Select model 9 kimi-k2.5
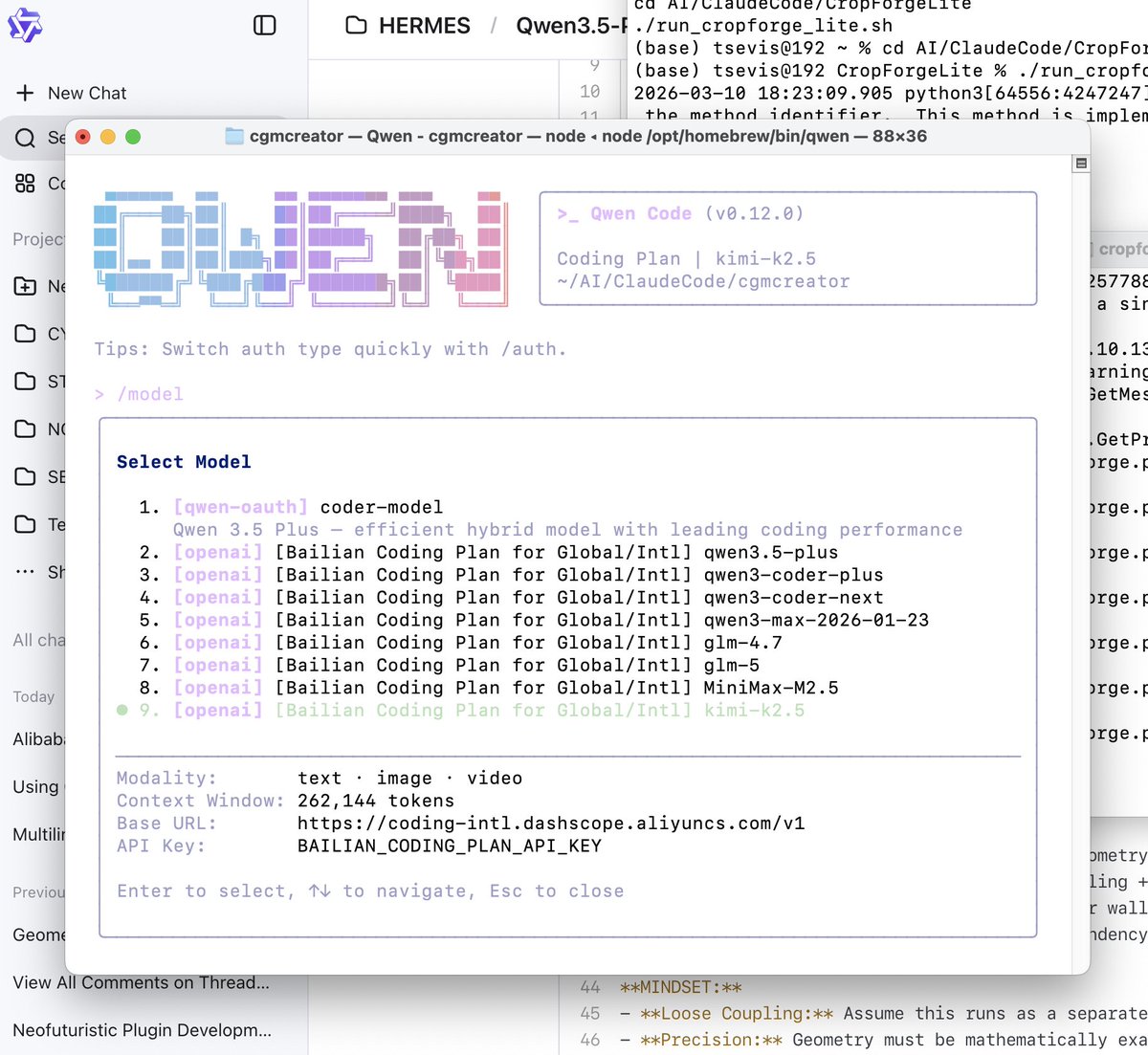 pos(460,711)
